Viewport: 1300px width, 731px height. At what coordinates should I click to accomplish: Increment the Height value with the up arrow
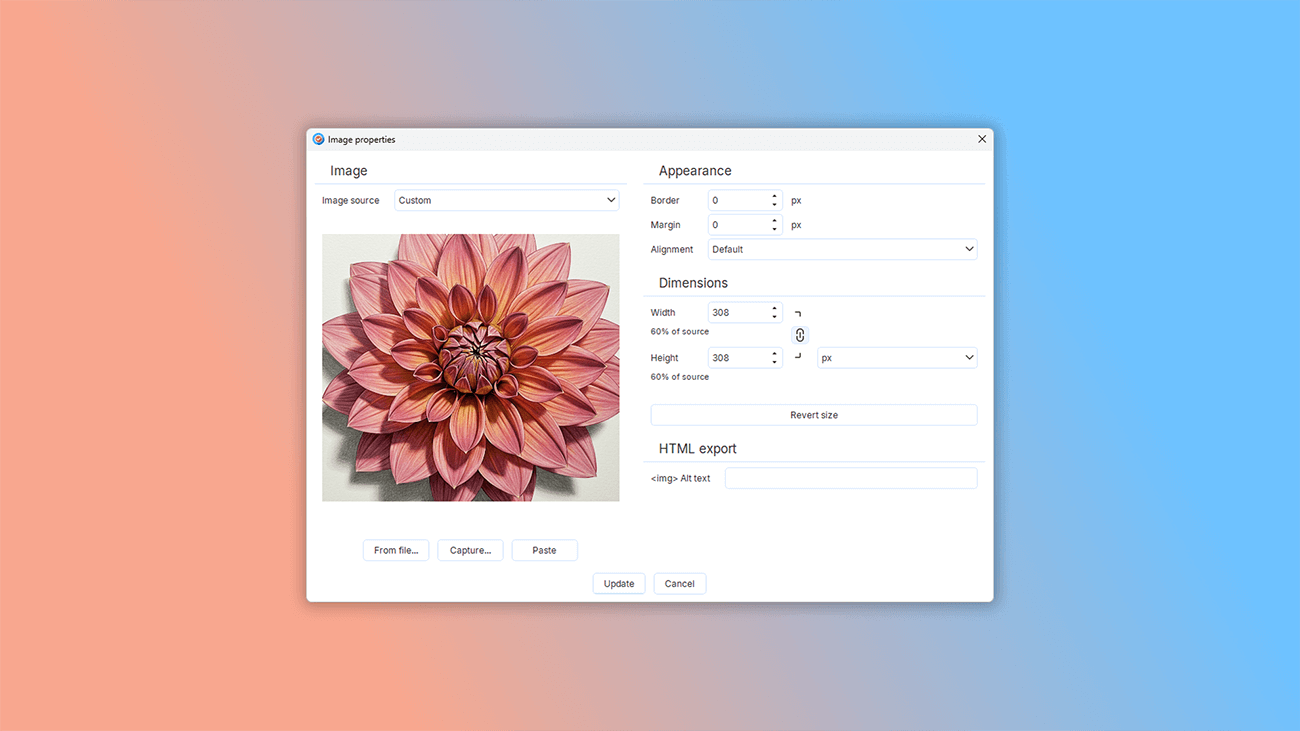773,353
